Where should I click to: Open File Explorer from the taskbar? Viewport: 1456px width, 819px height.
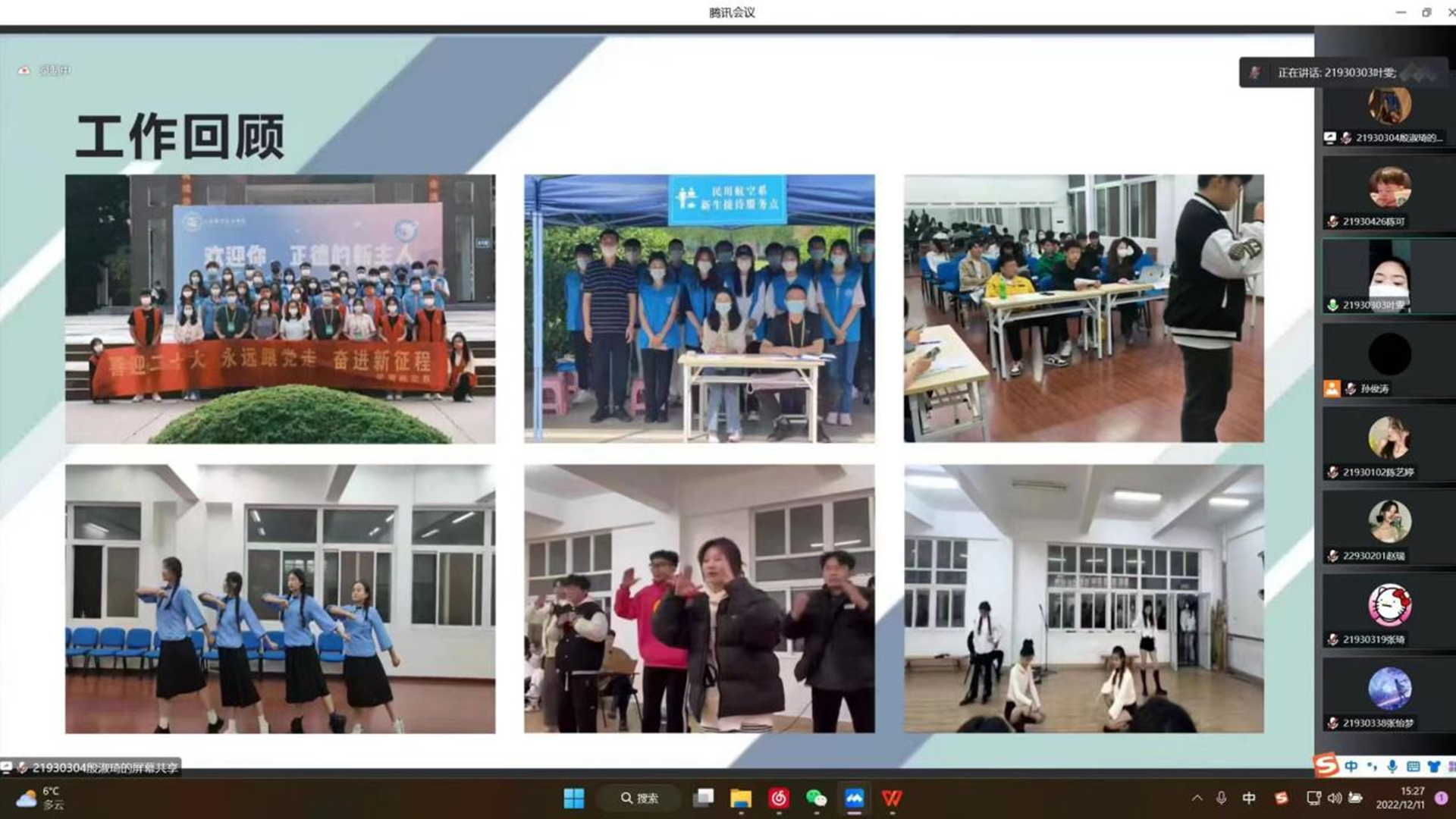tap(741, 798)
